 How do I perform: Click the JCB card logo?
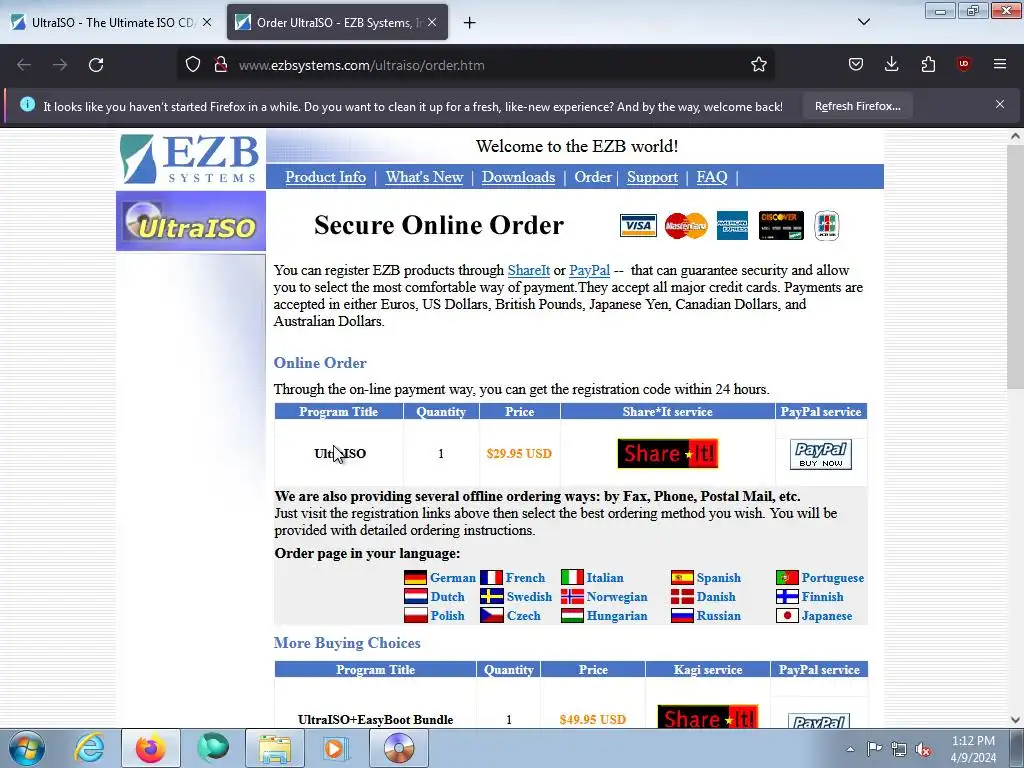pos(826,226)
